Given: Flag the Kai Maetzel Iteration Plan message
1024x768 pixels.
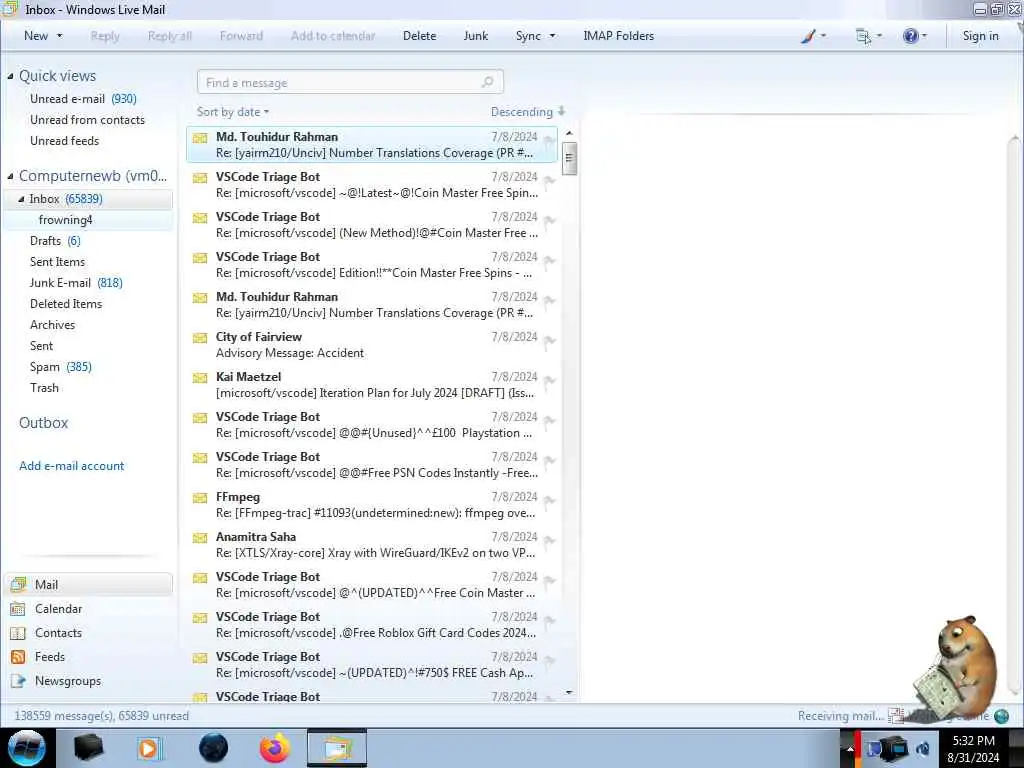Looking at the screenshot, I should click(x=549, y=381).
